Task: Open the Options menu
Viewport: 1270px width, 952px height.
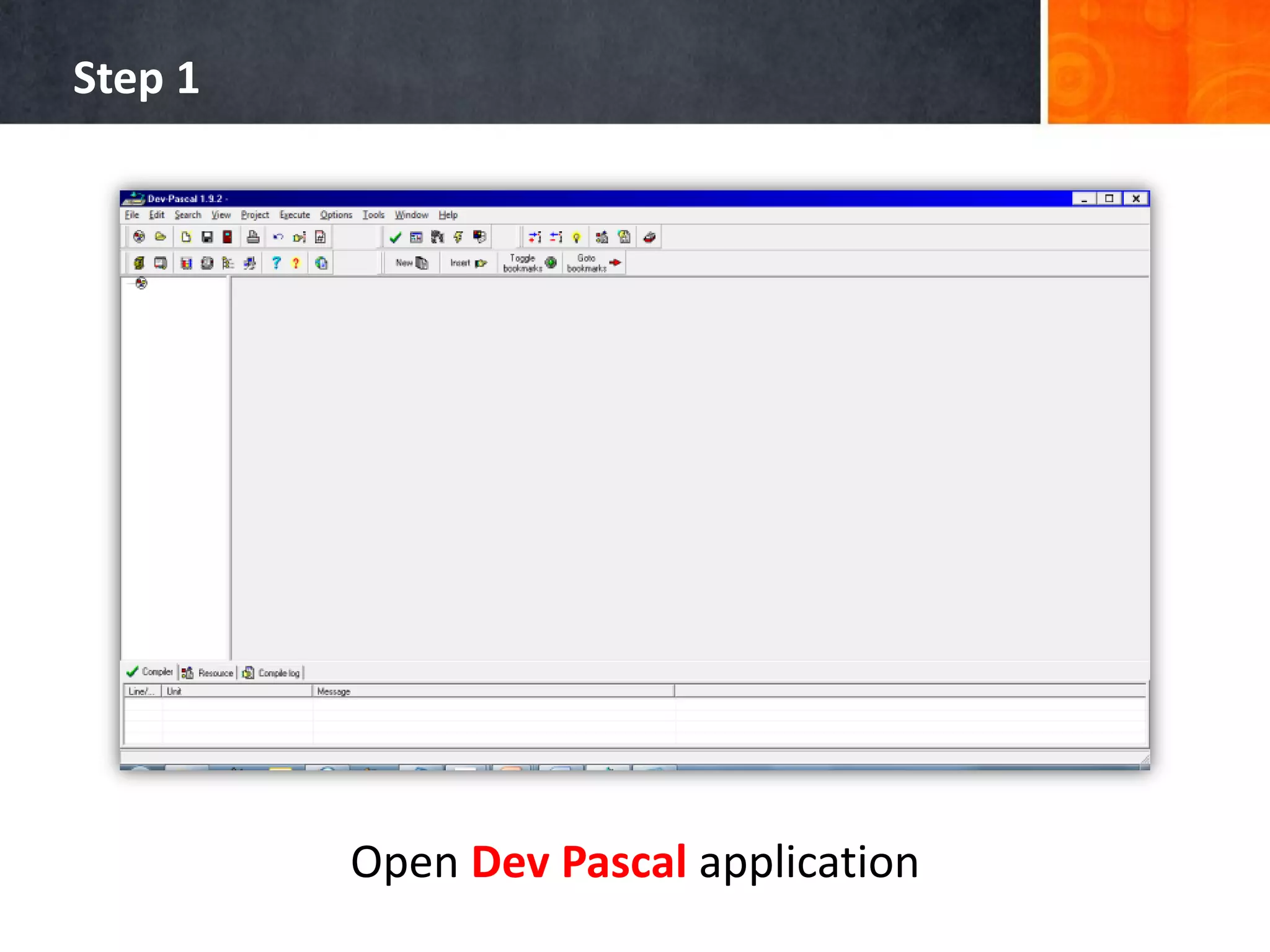Action: pyautogui.click(x=336, y=215)
